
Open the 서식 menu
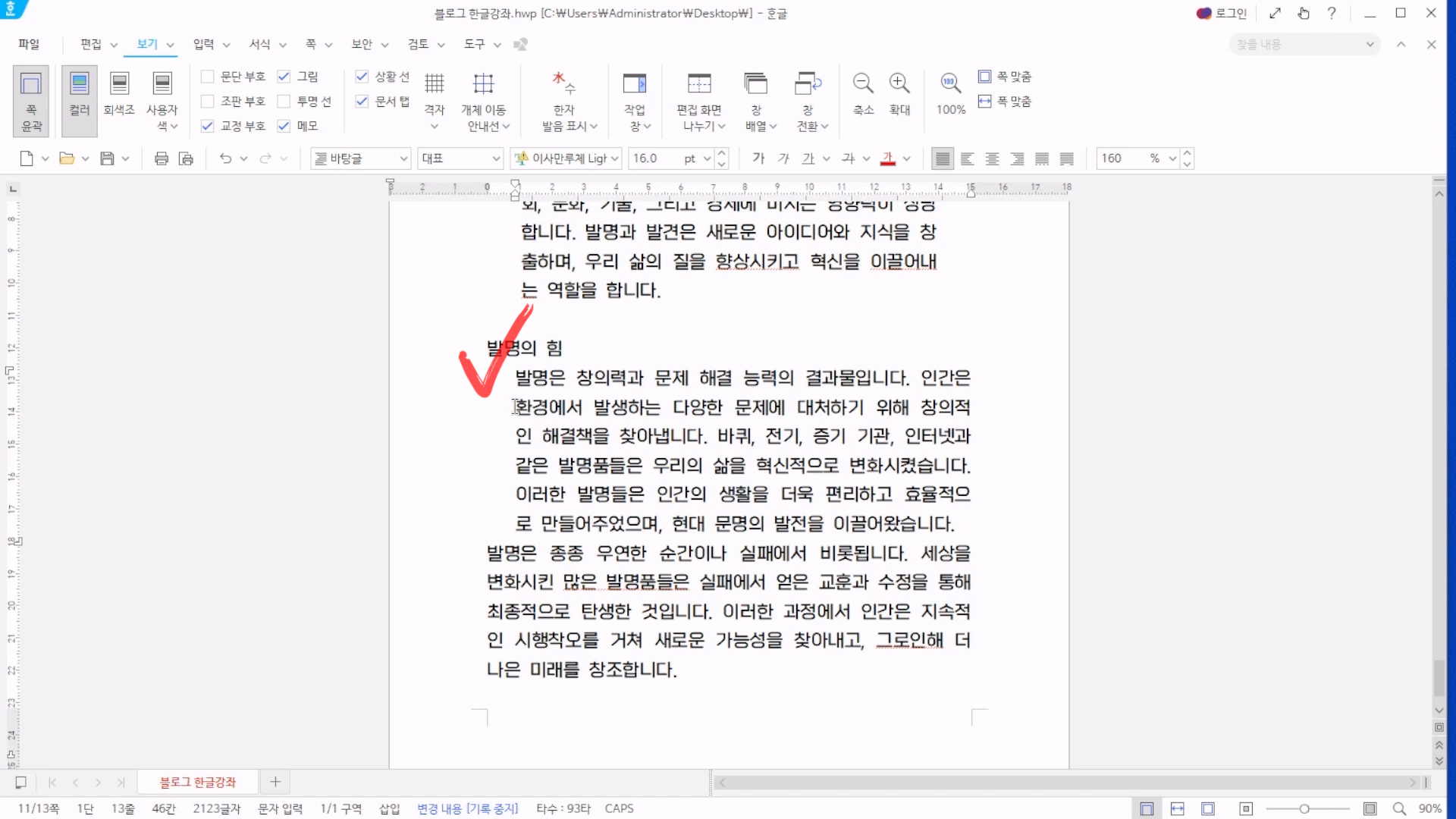[x=260, y=45]
